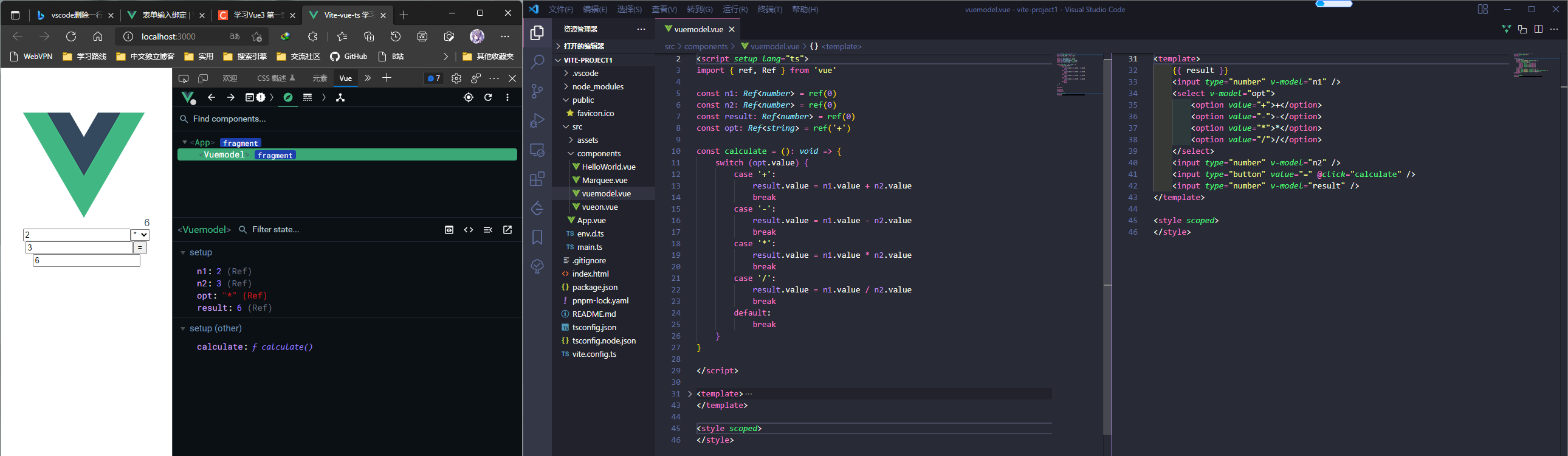Collapse the App component tree node
Image resolution: width=1568 pixels, height=456 pixels.
184,142
